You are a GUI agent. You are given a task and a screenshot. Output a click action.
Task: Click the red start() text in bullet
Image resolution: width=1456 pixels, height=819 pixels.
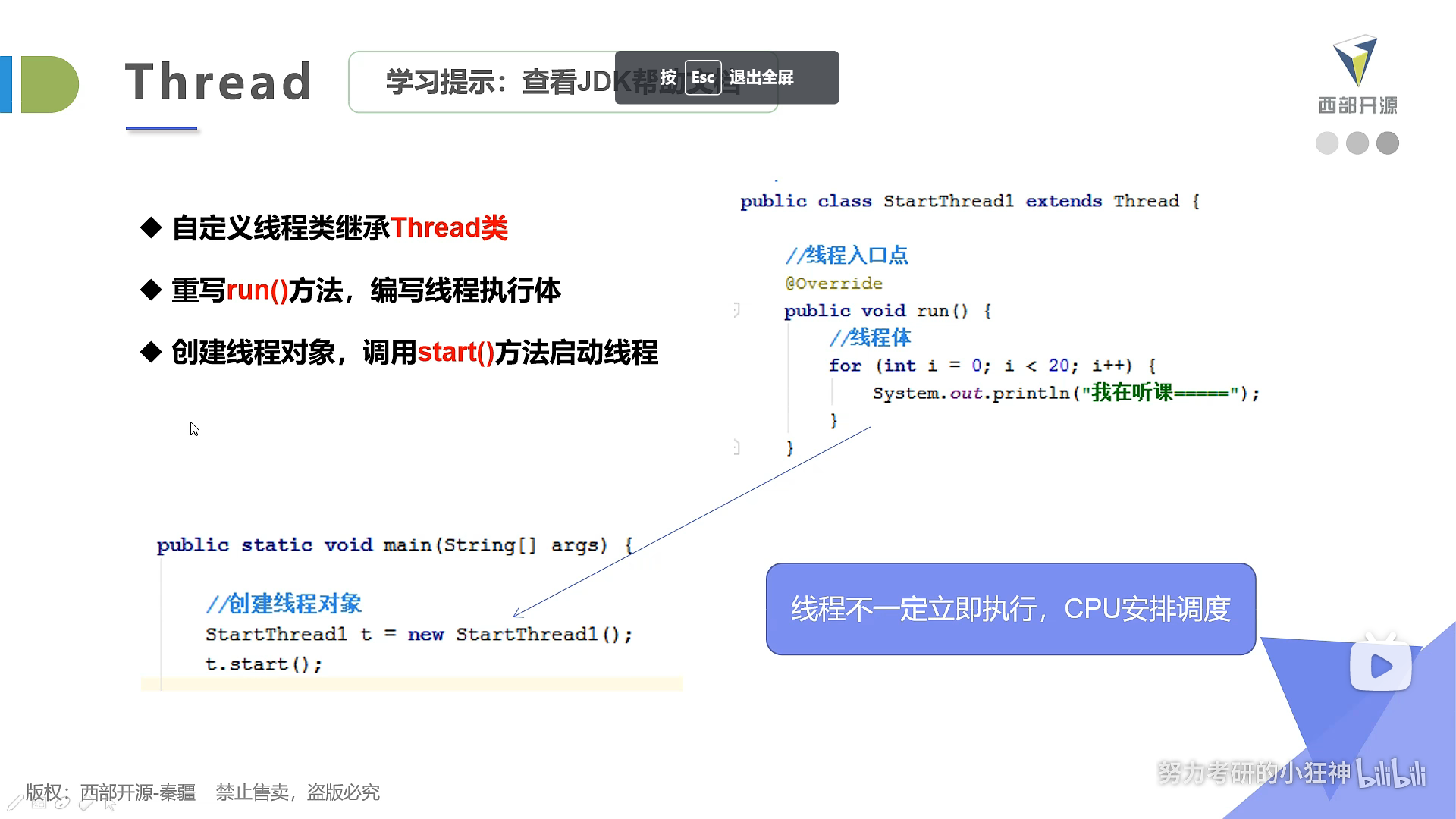click(455, 352)
